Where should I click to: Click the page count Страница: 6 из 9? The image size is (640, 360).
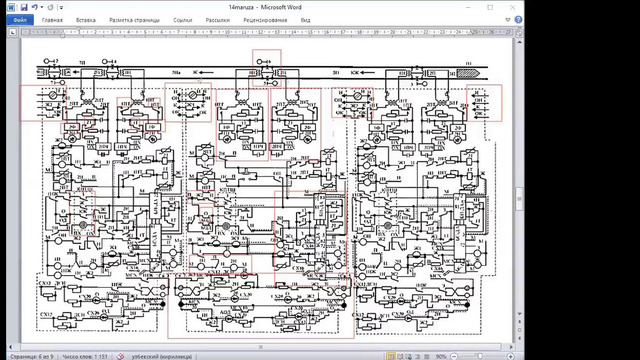click(x=32, y=356)
